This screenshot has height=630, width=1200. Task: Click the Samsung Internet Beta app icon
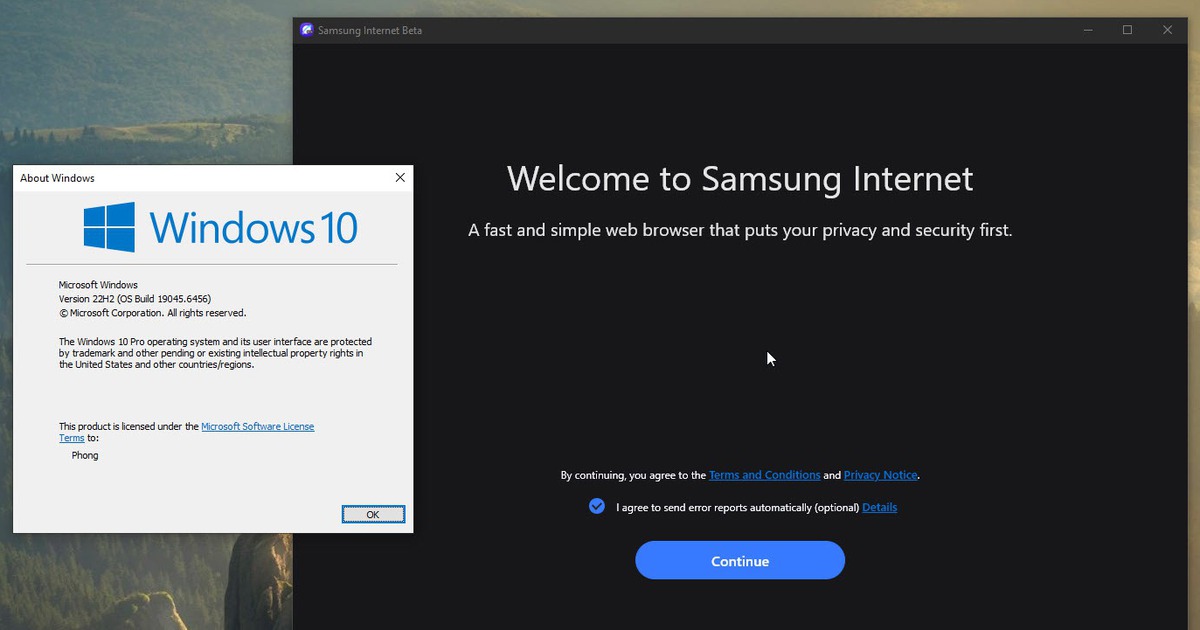(307, 30)
